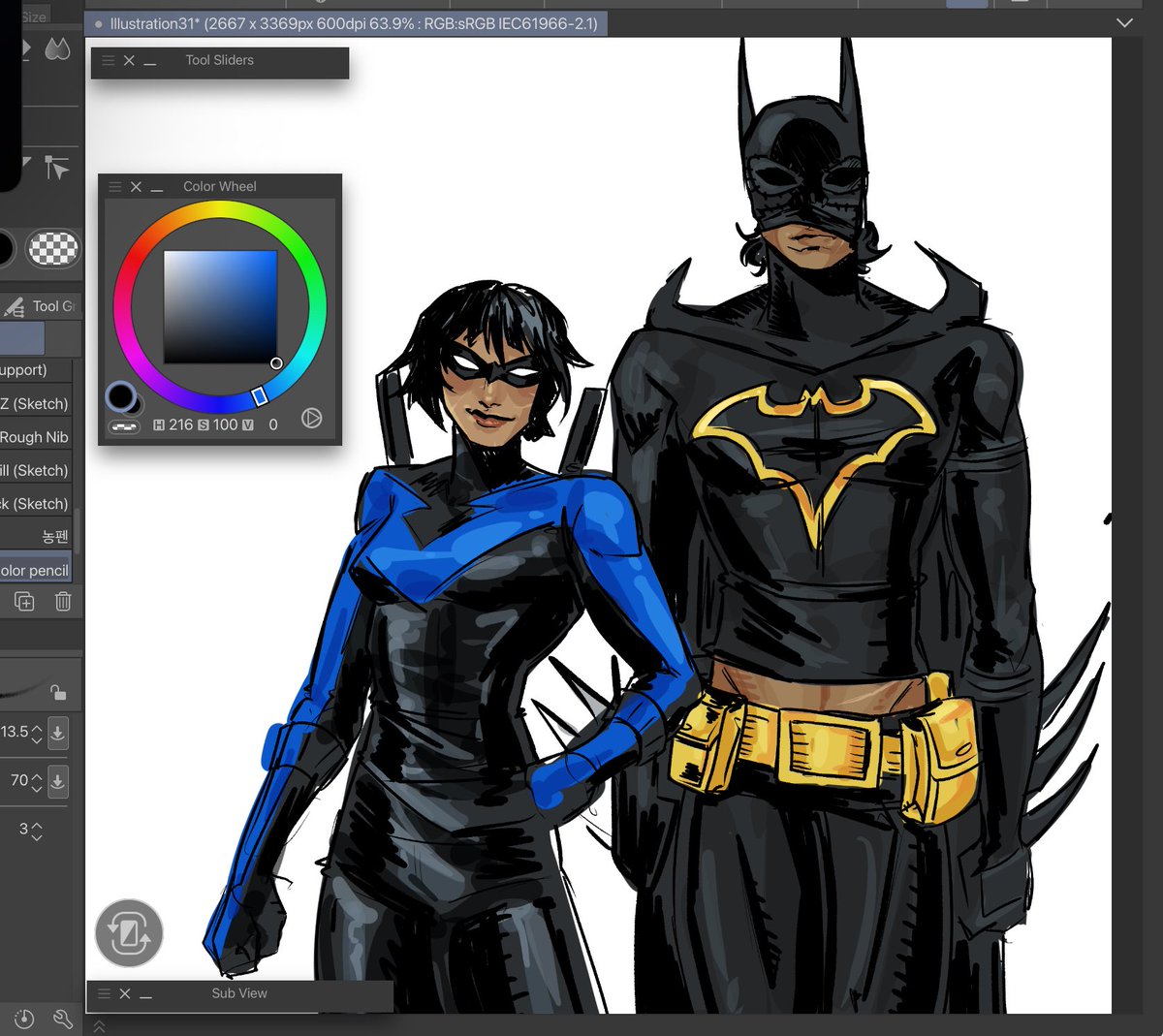
Task: Delete the selected sub tool via trash icon
Action: point(63,602)
